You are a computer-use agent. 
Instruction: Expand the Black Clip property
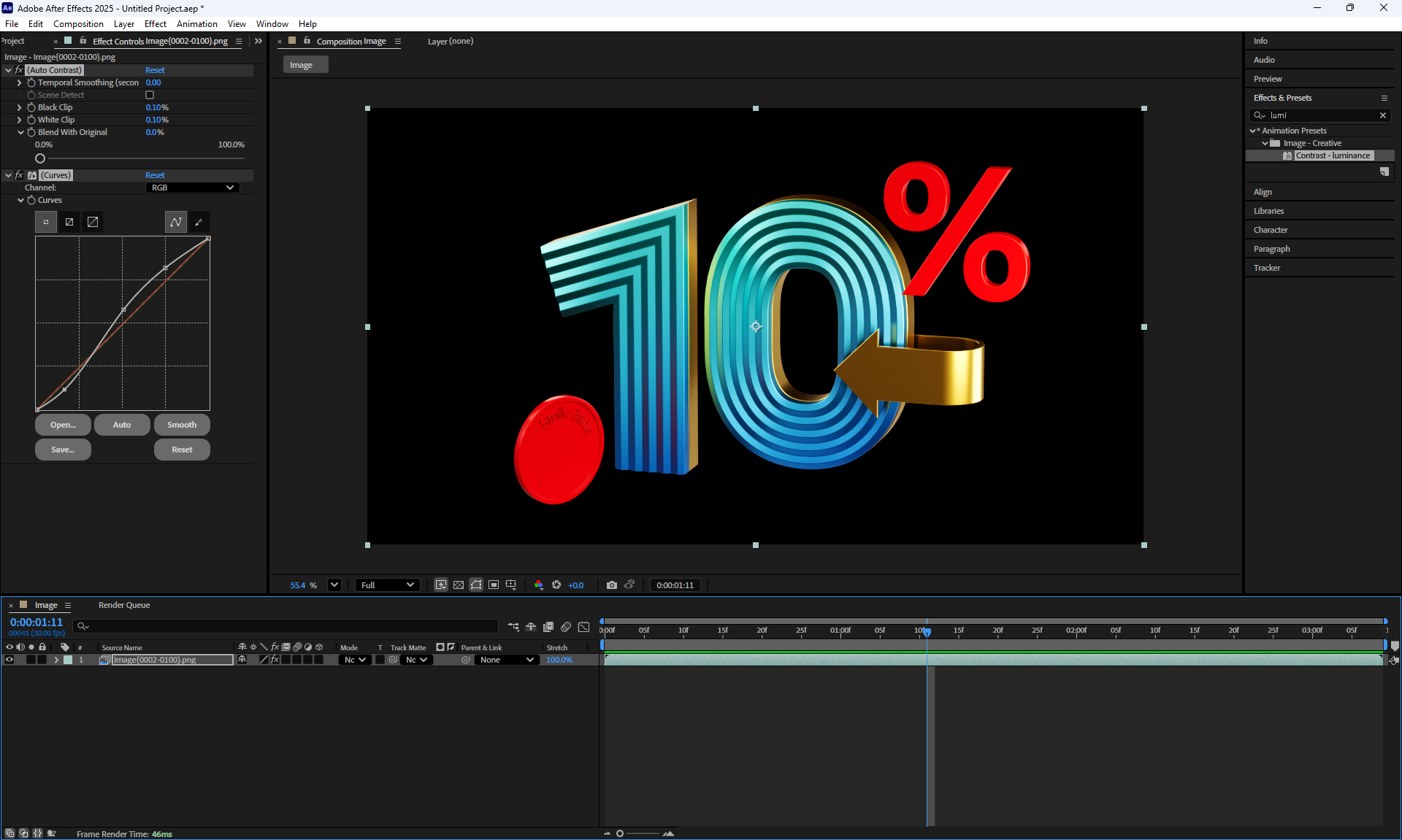pos(20,107)
